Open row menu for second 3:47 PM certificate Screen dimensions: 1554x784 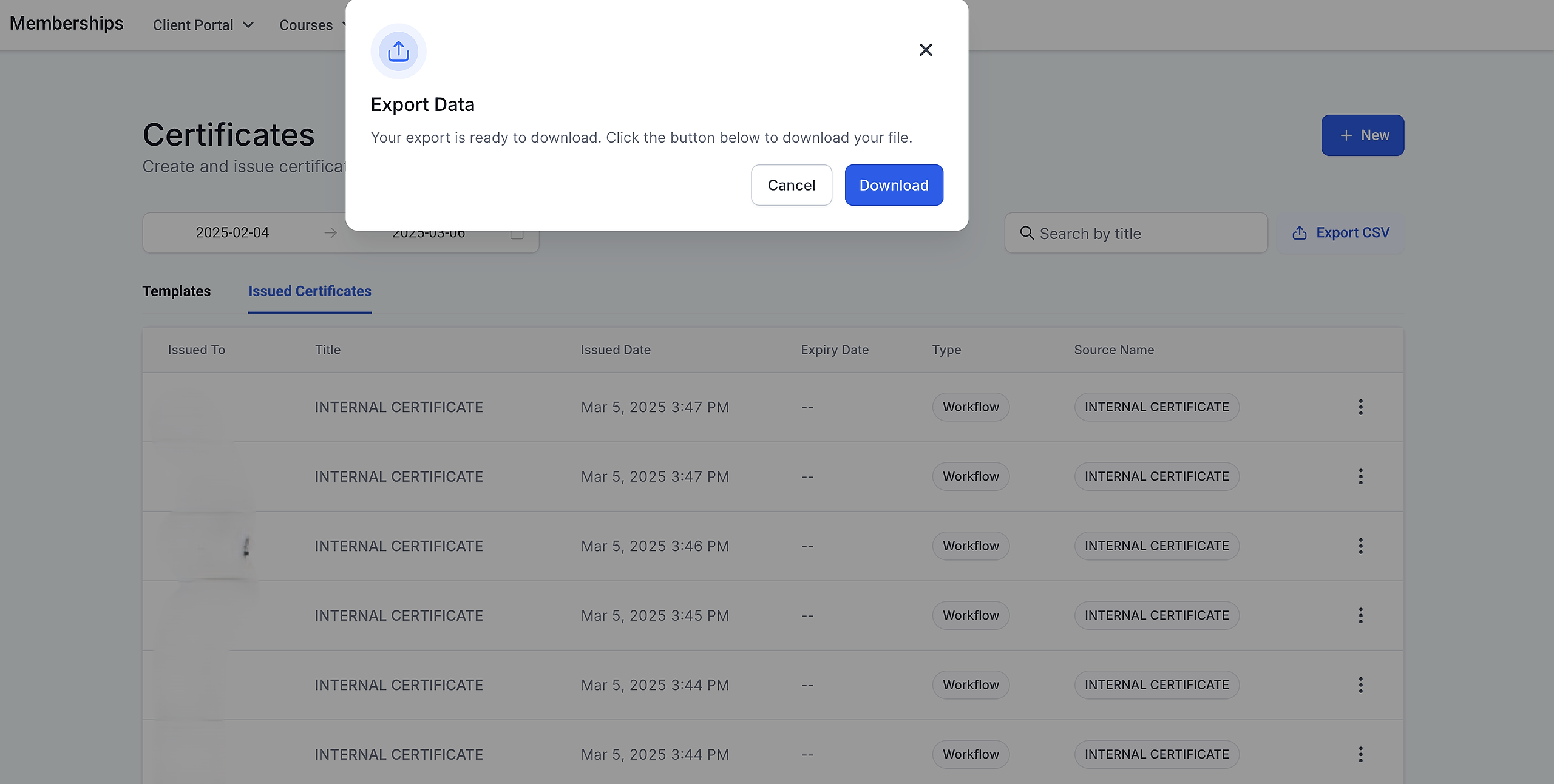(1360, 477)
